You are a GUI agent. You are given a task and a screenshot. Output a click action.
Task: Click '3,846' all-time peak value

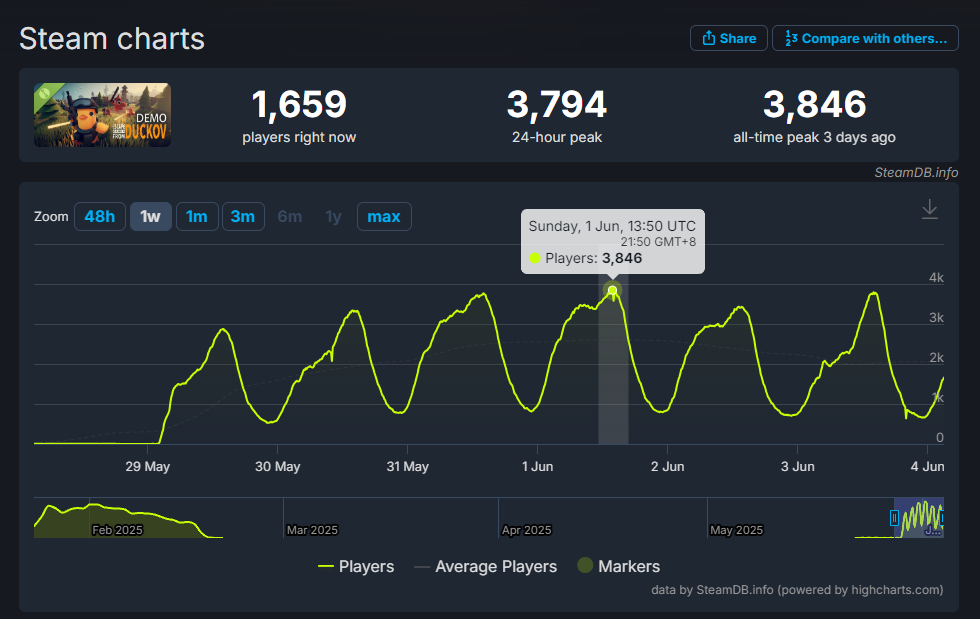click(x=814, y=104)
